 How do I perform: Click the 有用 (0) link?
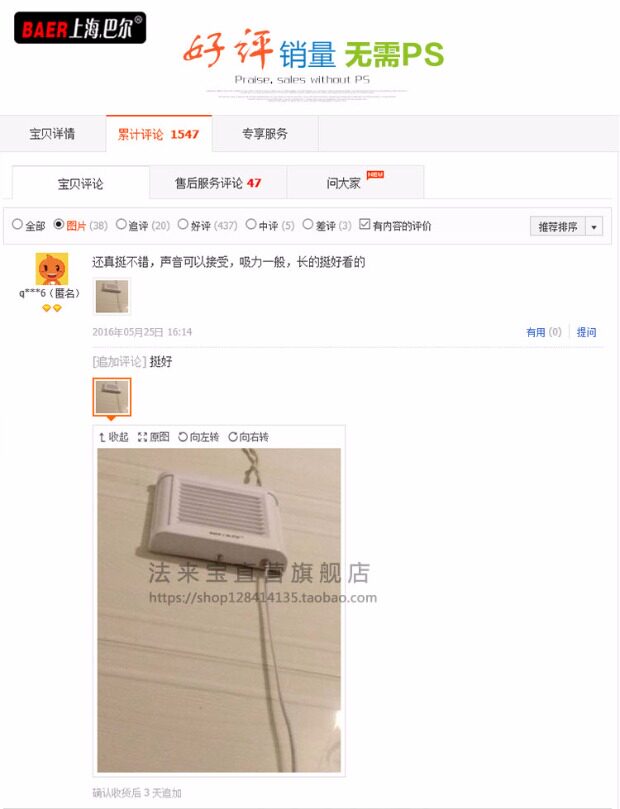click(x=544, y=332)
